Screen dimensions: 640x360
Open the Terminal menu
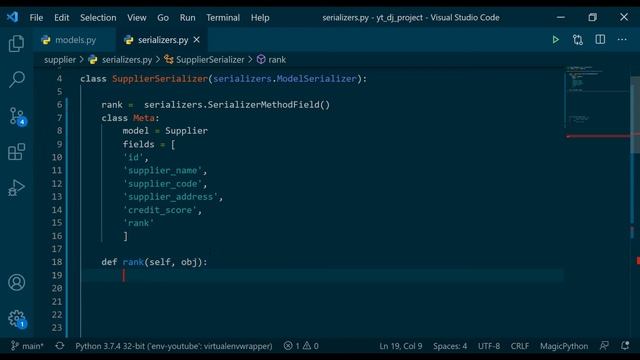223,18
